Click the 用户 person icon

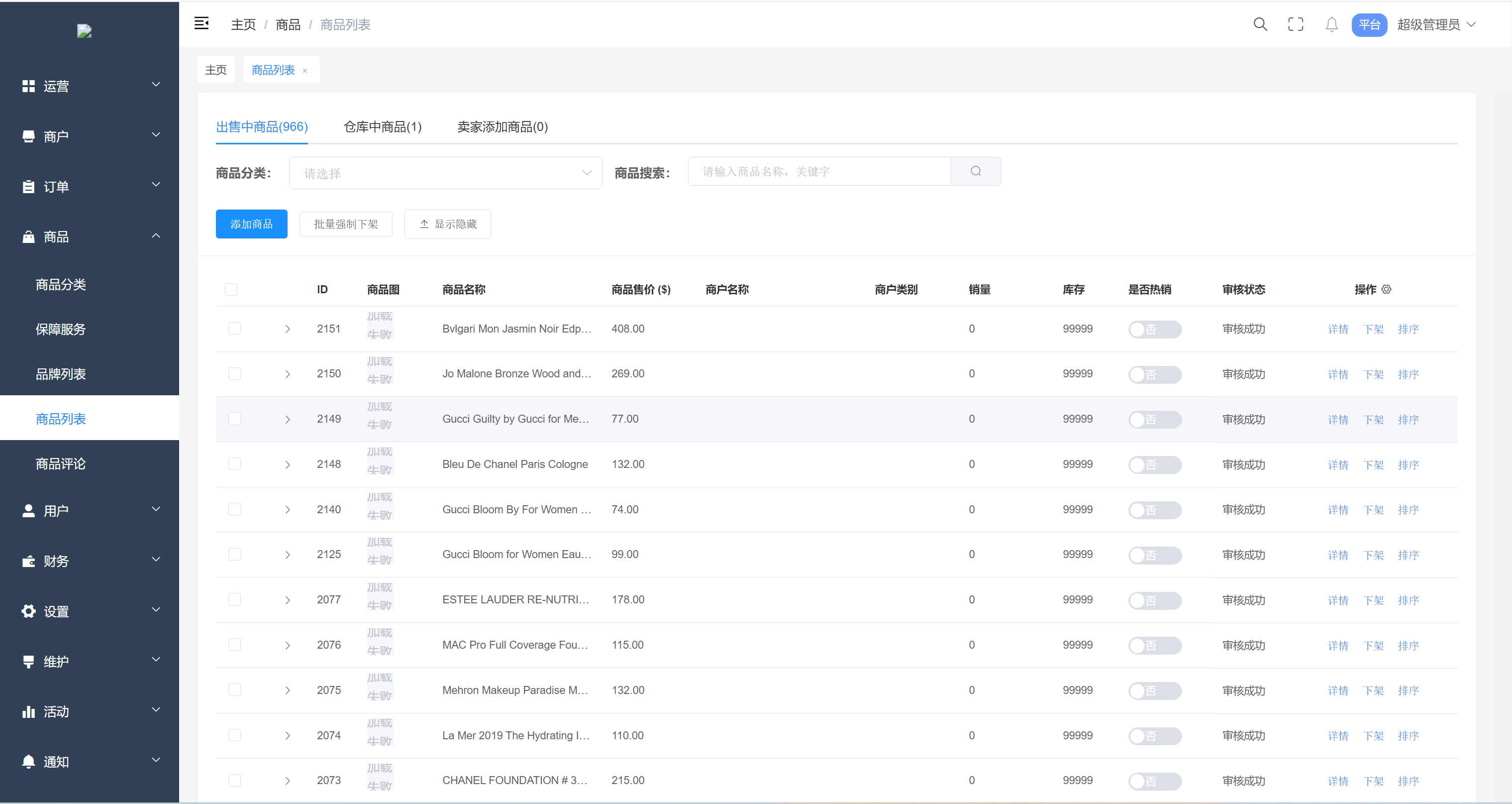click(x=28, y=510)
